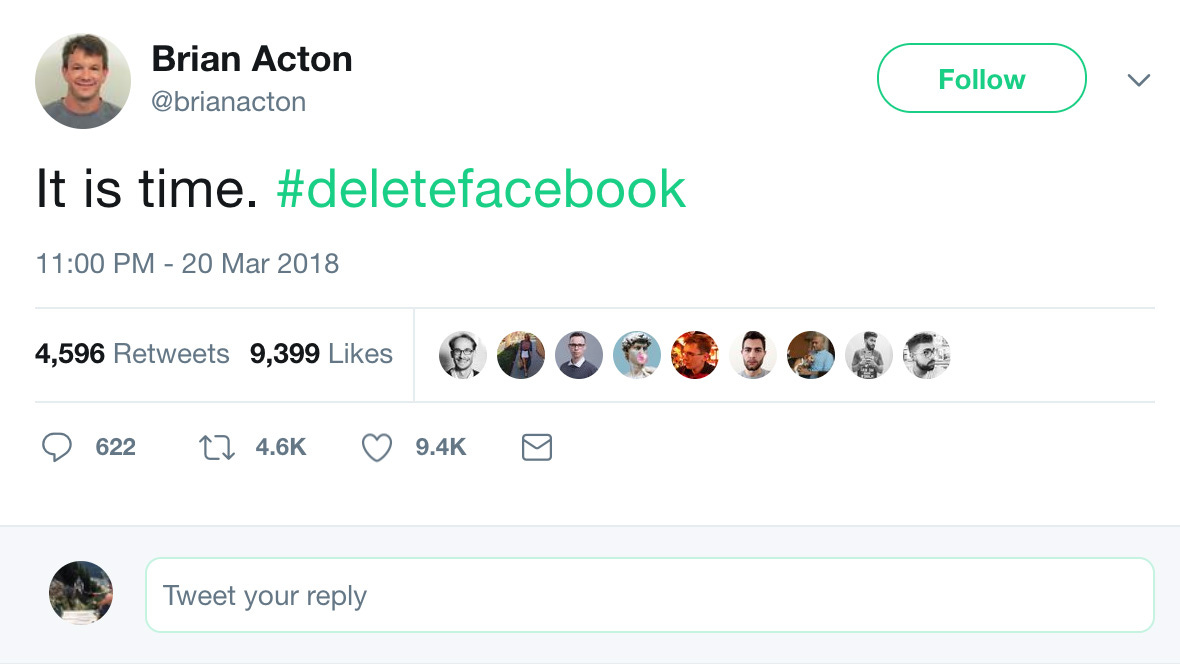The image size is (1180, 664).
Task: Click the last bearded liker avatar
Action: [x=926, y=355]
